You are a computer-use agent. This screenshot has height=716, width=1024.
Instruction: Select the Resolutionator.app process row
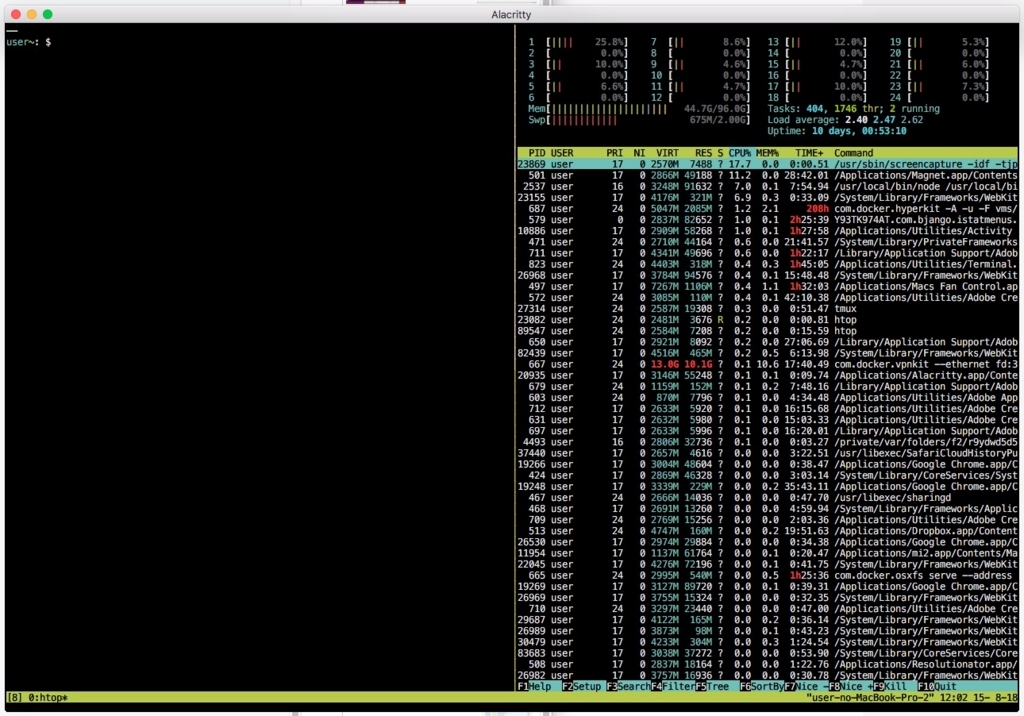(x=767, y=664)
